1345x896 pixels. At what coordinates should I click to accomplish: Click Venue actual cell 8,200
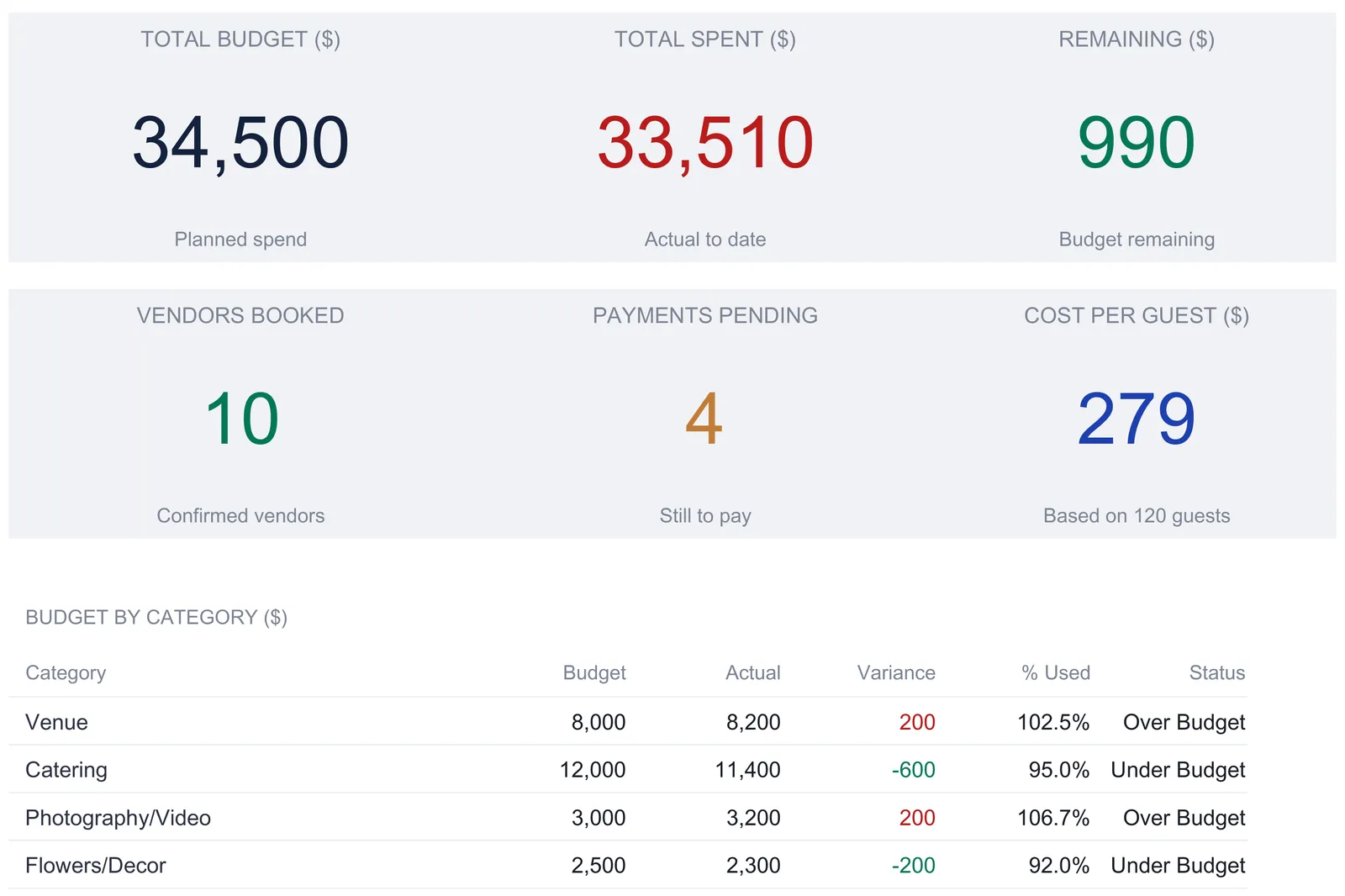click(753, 722)
